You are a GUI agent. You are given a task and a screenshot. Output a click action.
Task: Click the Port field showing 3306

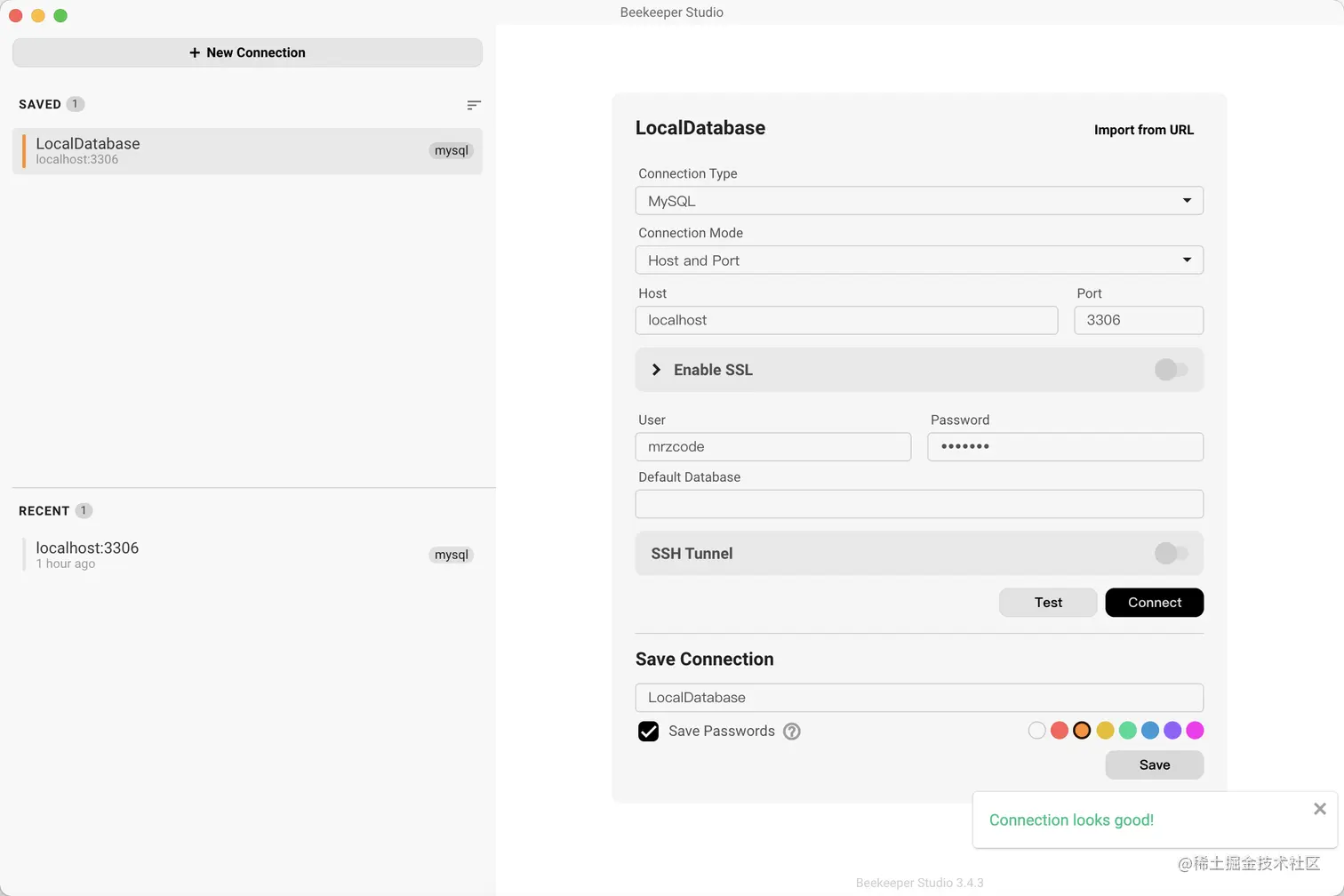[1139, 320]
